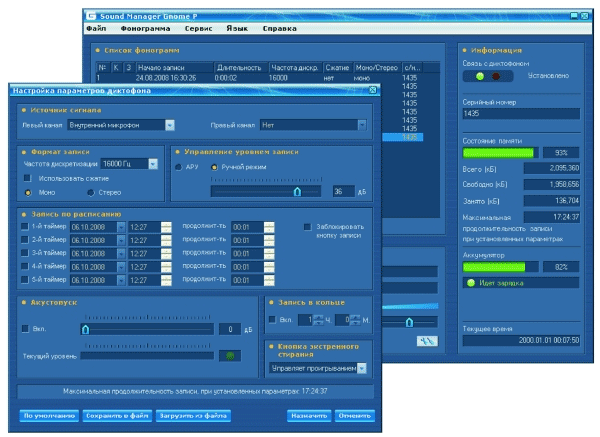The height and width of the screenshot is (437, 600).
Task: Open the Правый канал source dropdown
Action: coord(362,125)
